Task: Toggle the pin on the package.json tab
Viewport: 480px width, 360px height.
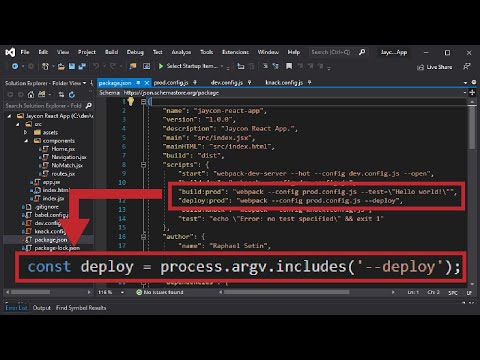Action: (138, 83)
